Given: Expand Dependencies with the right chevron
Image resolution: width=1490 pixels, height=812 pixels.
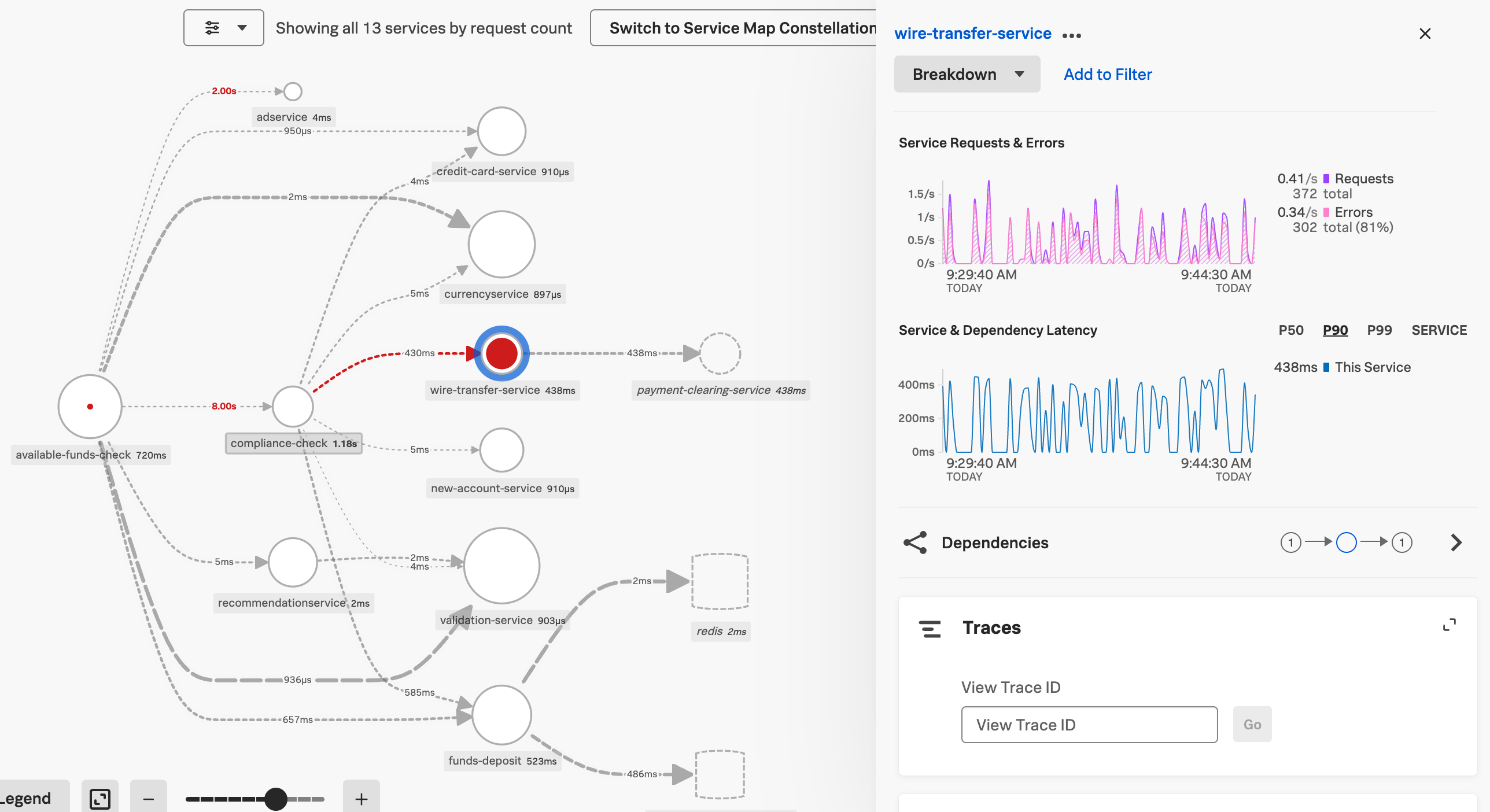Looking at the screenshot, I should 1456,542.
